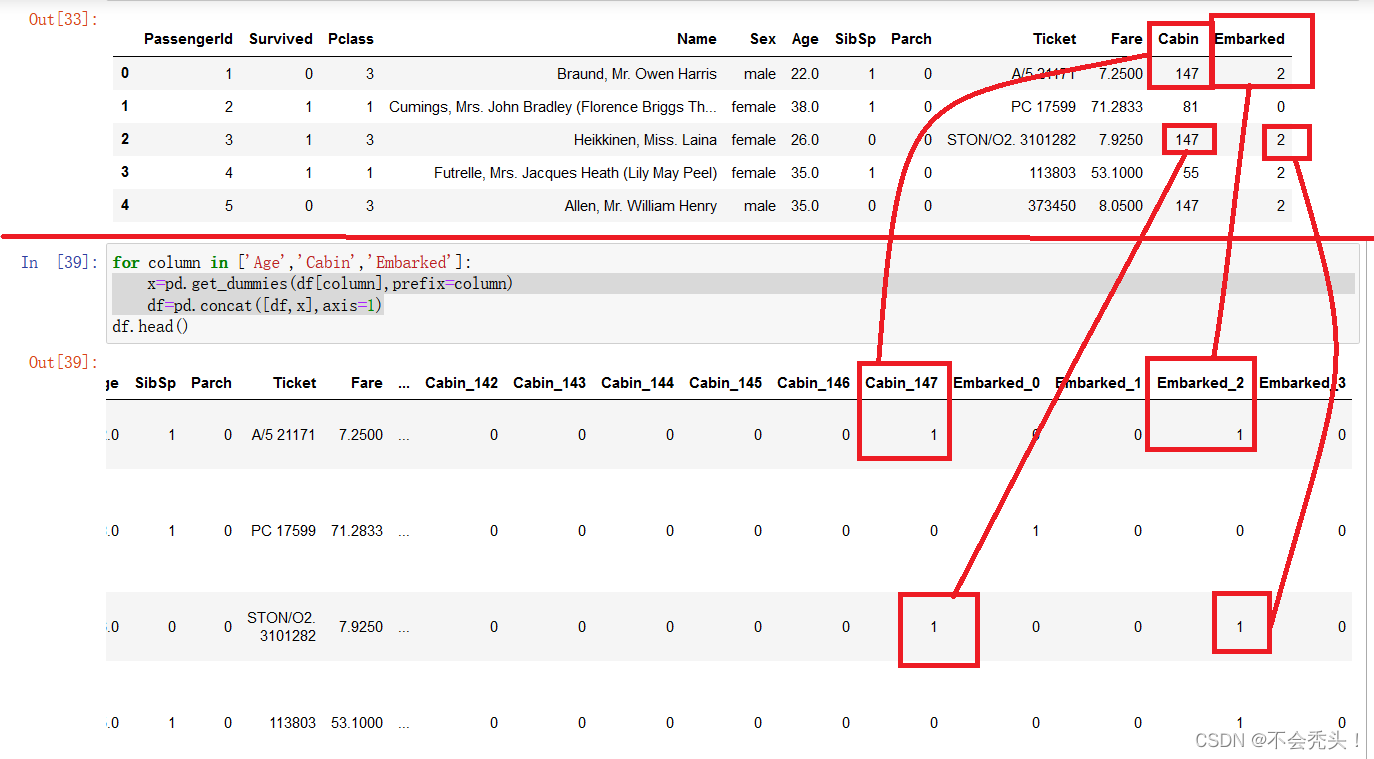Click the Cabin_143 column header

click(x=549, y=383)
